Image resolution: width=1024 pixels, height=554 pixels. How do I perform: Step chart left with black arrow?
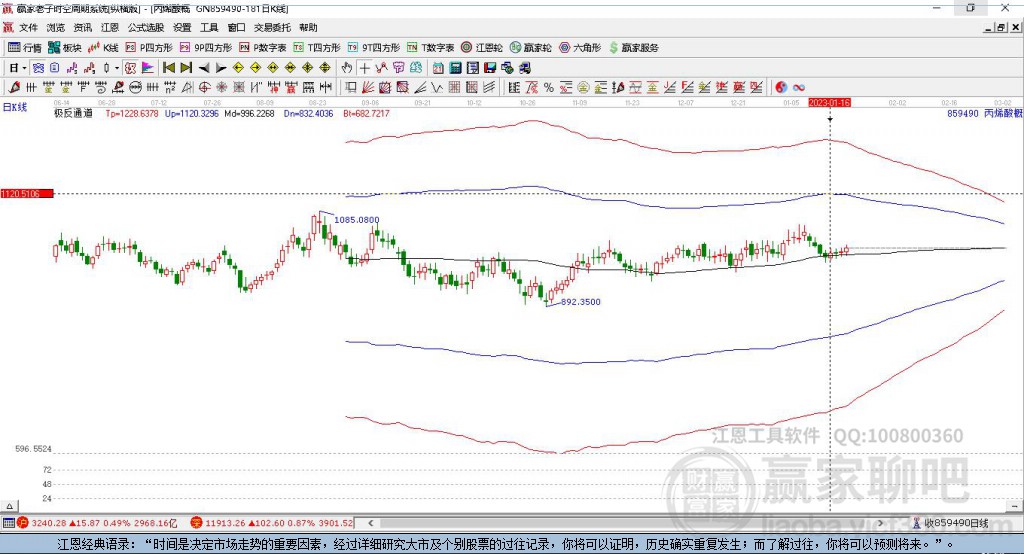coord(204,68)
